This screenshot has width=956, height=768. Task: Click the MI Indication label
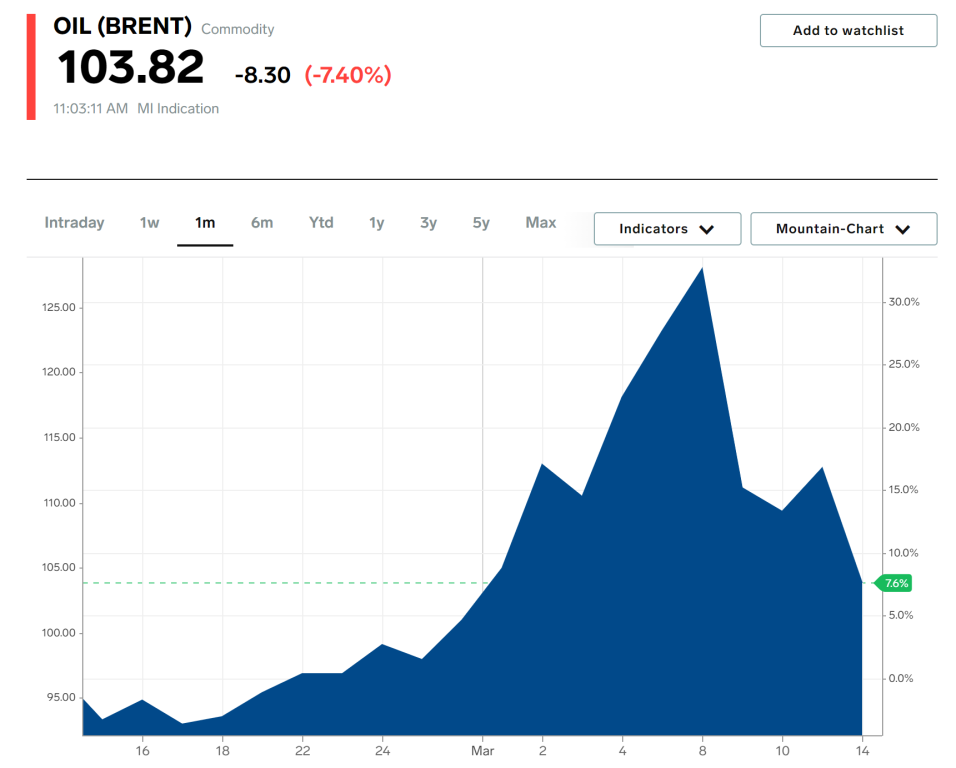click(x=178, y=108)
